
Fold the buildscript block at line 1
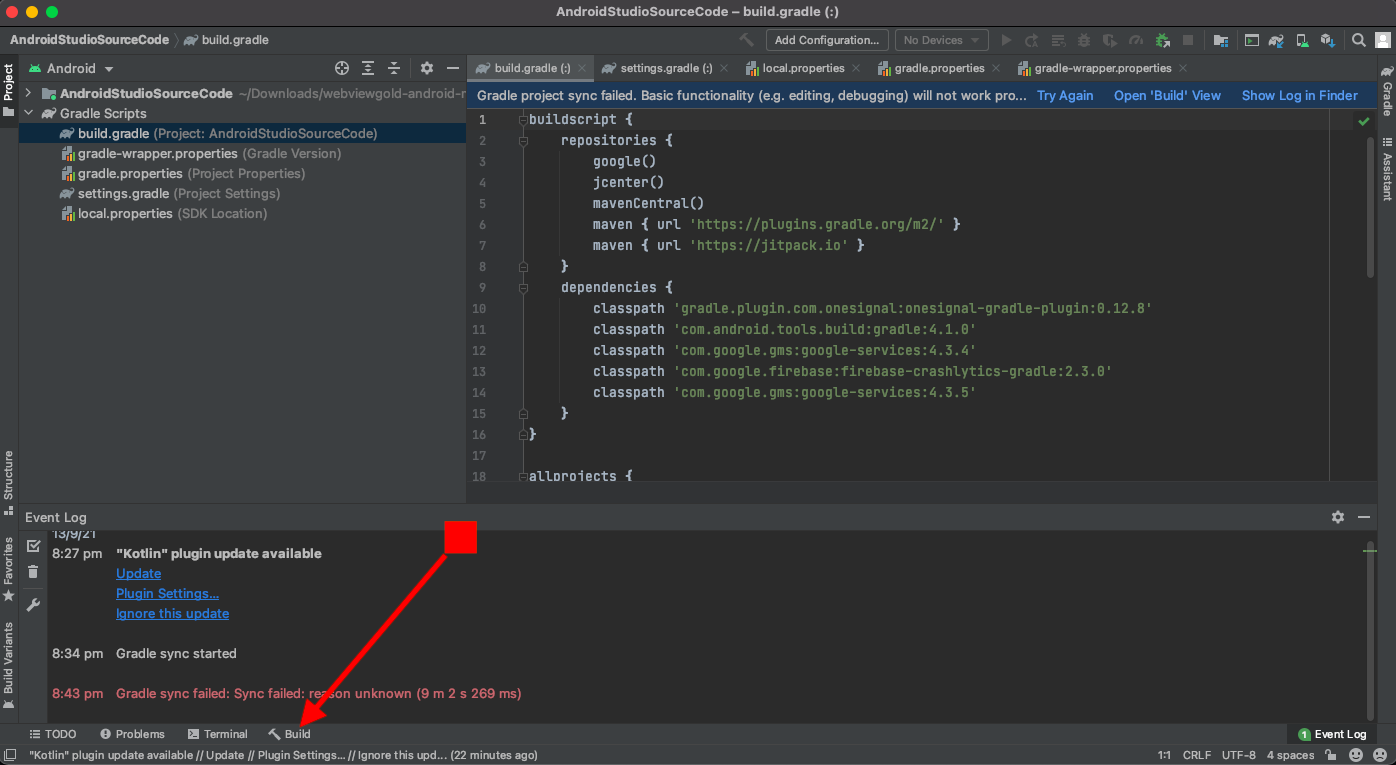pos(522,120)
